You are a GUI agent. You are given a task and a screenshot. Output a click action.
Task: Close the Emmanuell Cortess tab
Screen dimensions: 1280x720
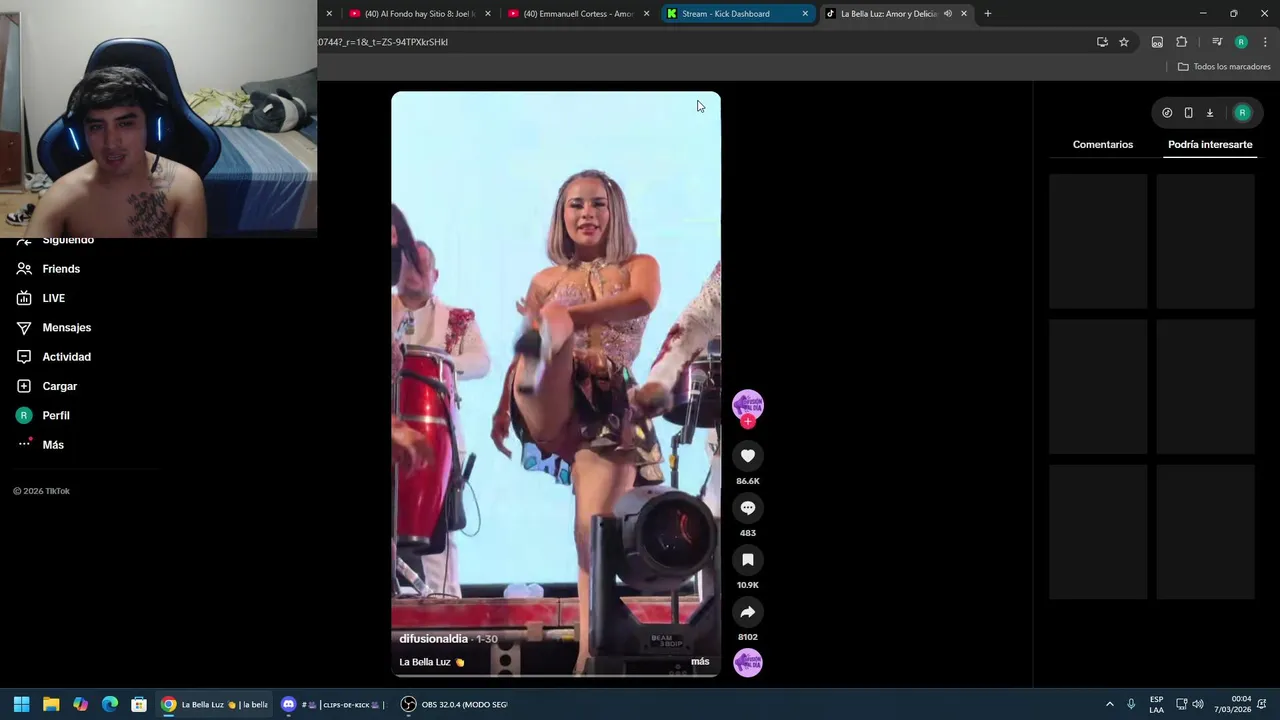[646, 14]
